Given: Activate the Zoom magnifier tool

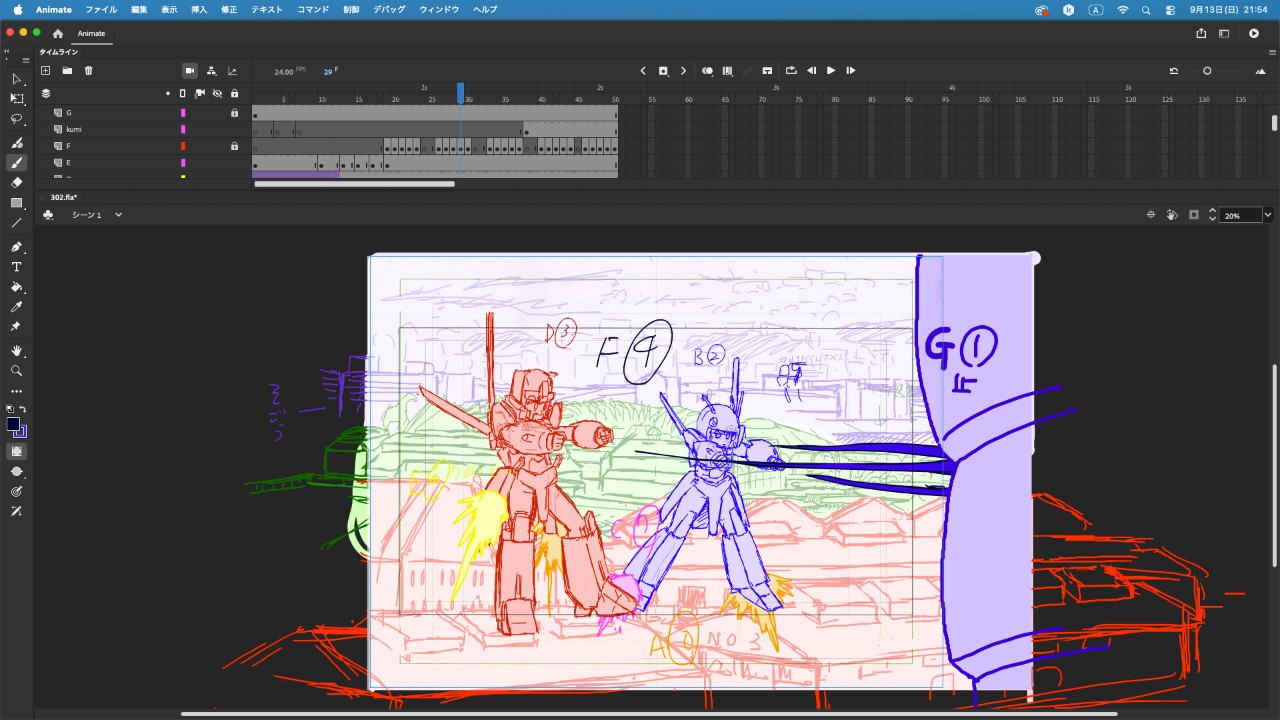Looking at the screenshot, I should click(x=16, y=371).
